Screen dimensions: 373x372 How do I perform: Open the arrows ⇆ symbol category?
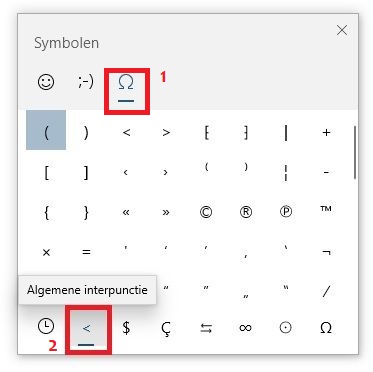pos(206,328)
